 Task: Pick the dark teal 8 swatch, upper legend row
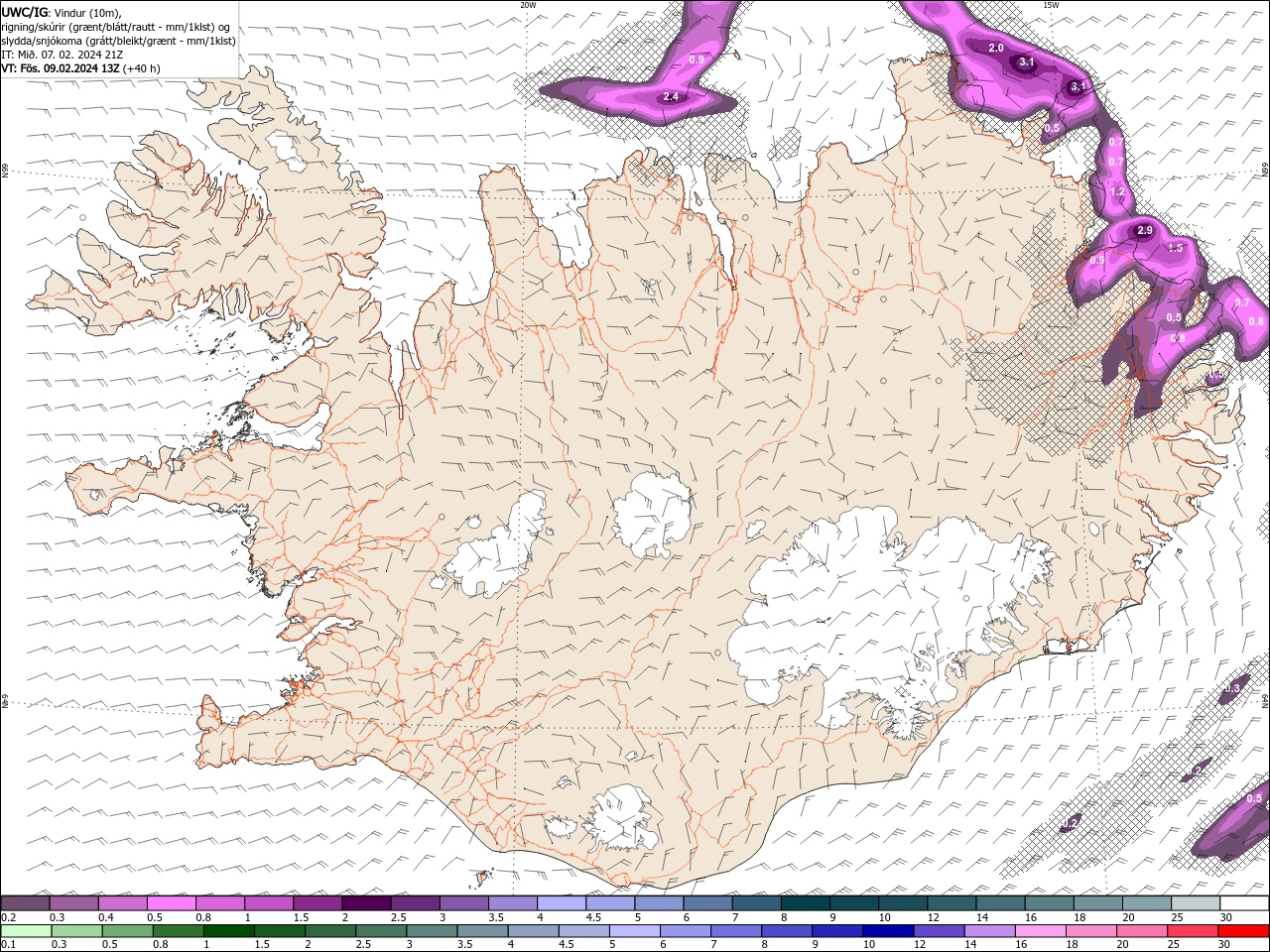806,903
